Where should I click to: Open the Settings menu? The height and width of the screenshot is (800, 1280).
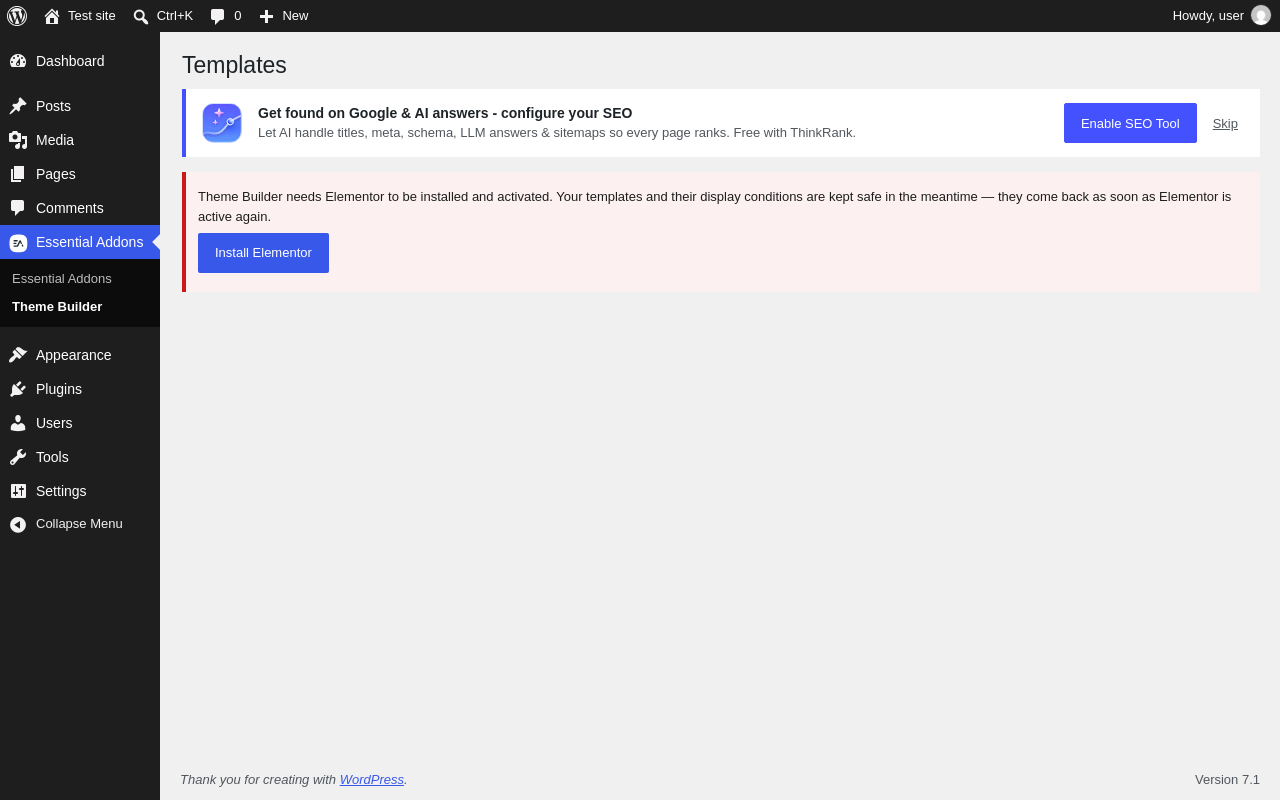pos(80,491)
